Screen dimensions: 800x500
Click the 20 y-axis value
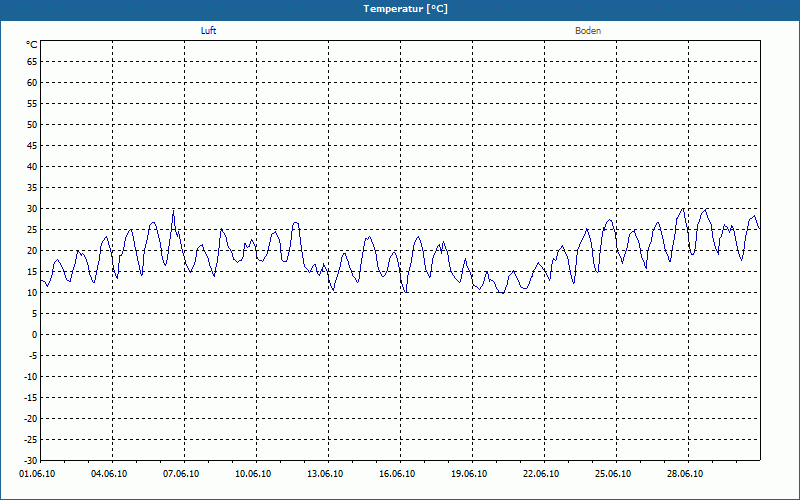[32, 251]
